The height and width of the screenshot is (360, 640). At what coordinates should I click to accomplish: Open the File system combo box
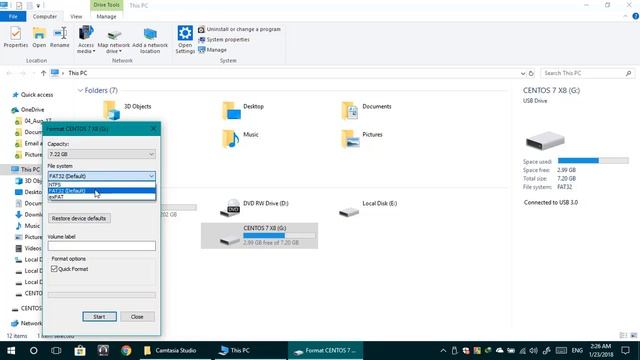click(101, 176)
